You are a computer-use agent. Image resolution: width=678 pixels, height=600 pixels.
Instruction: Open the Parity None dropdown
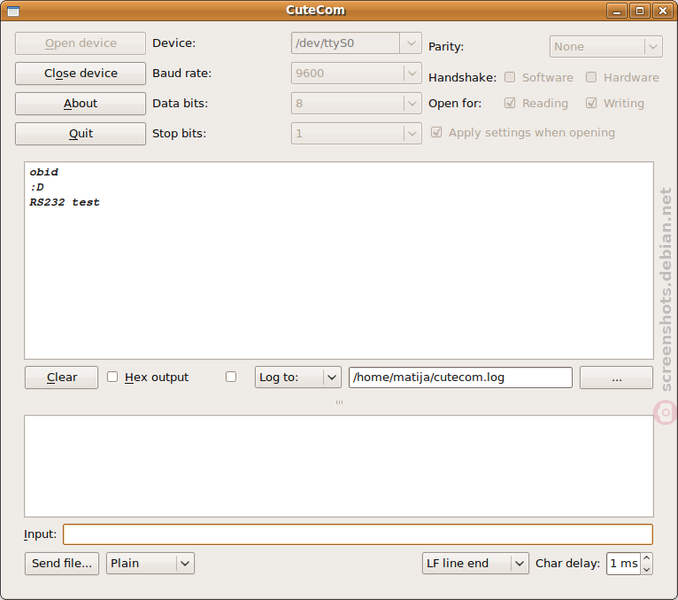[606, 46]
